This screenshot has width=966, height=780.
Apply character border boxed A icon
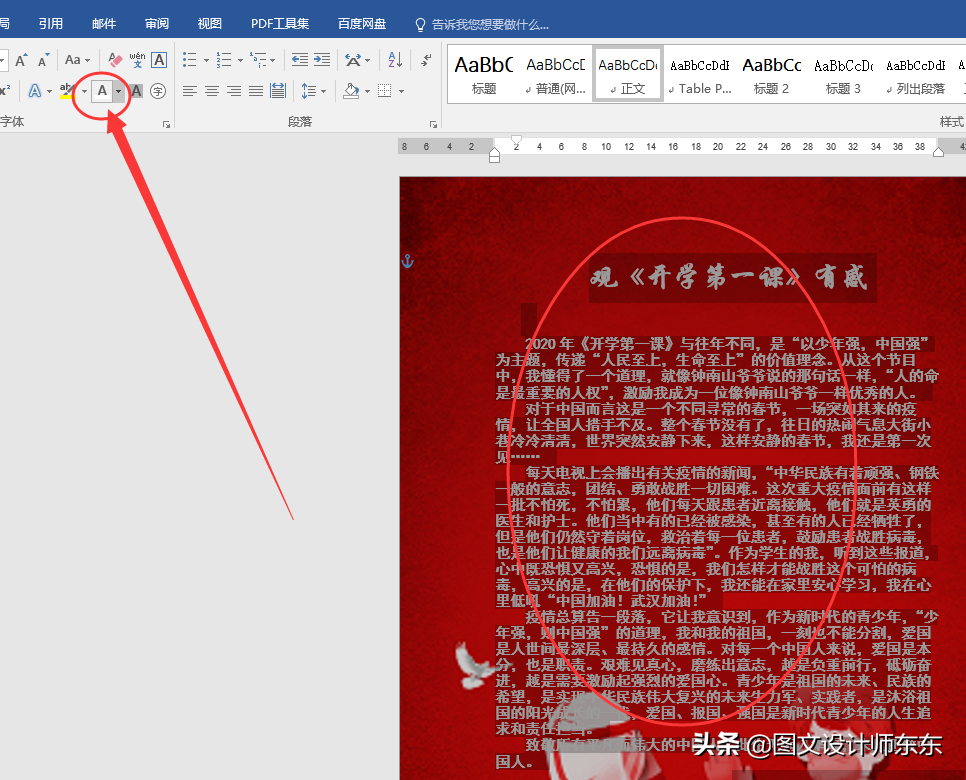click(159, 60)
